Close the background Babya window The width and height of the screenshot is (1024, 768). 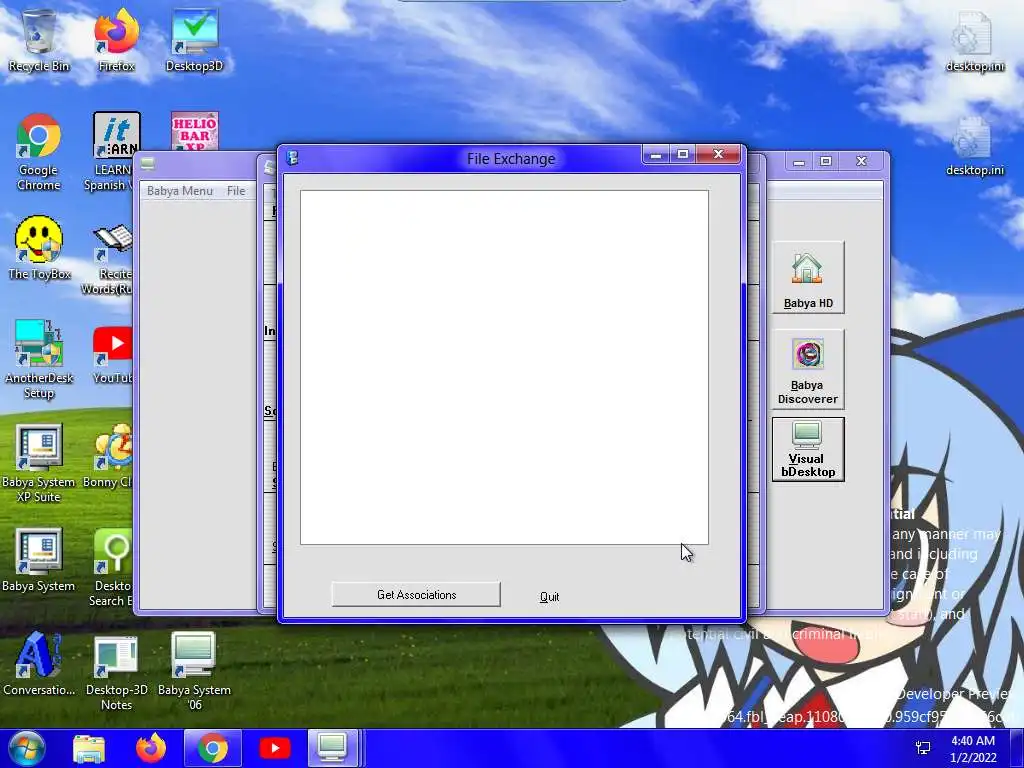coord(861,161)
